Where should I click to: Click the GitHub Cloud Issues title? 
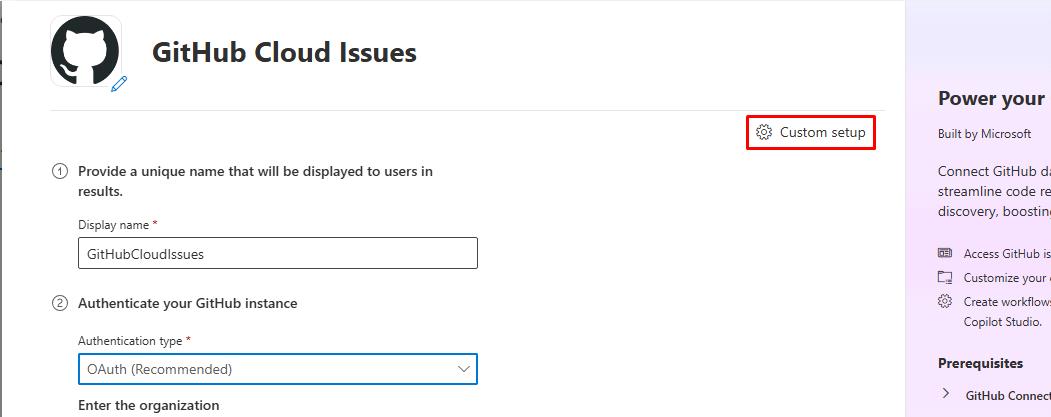point(284,52)
